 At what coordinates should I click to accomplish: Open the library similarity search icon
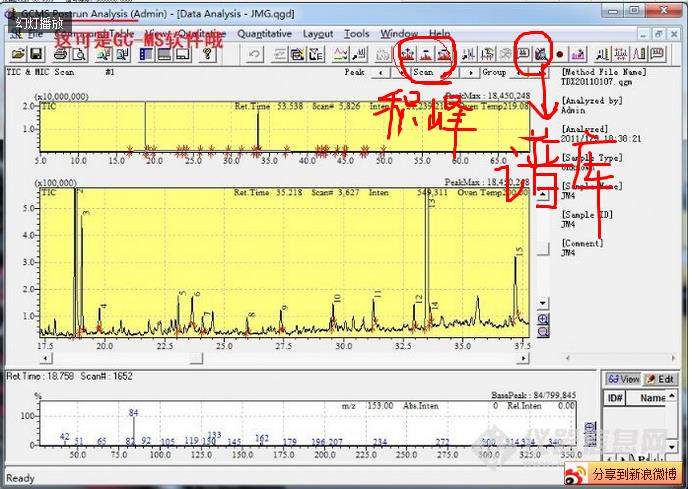542,54
